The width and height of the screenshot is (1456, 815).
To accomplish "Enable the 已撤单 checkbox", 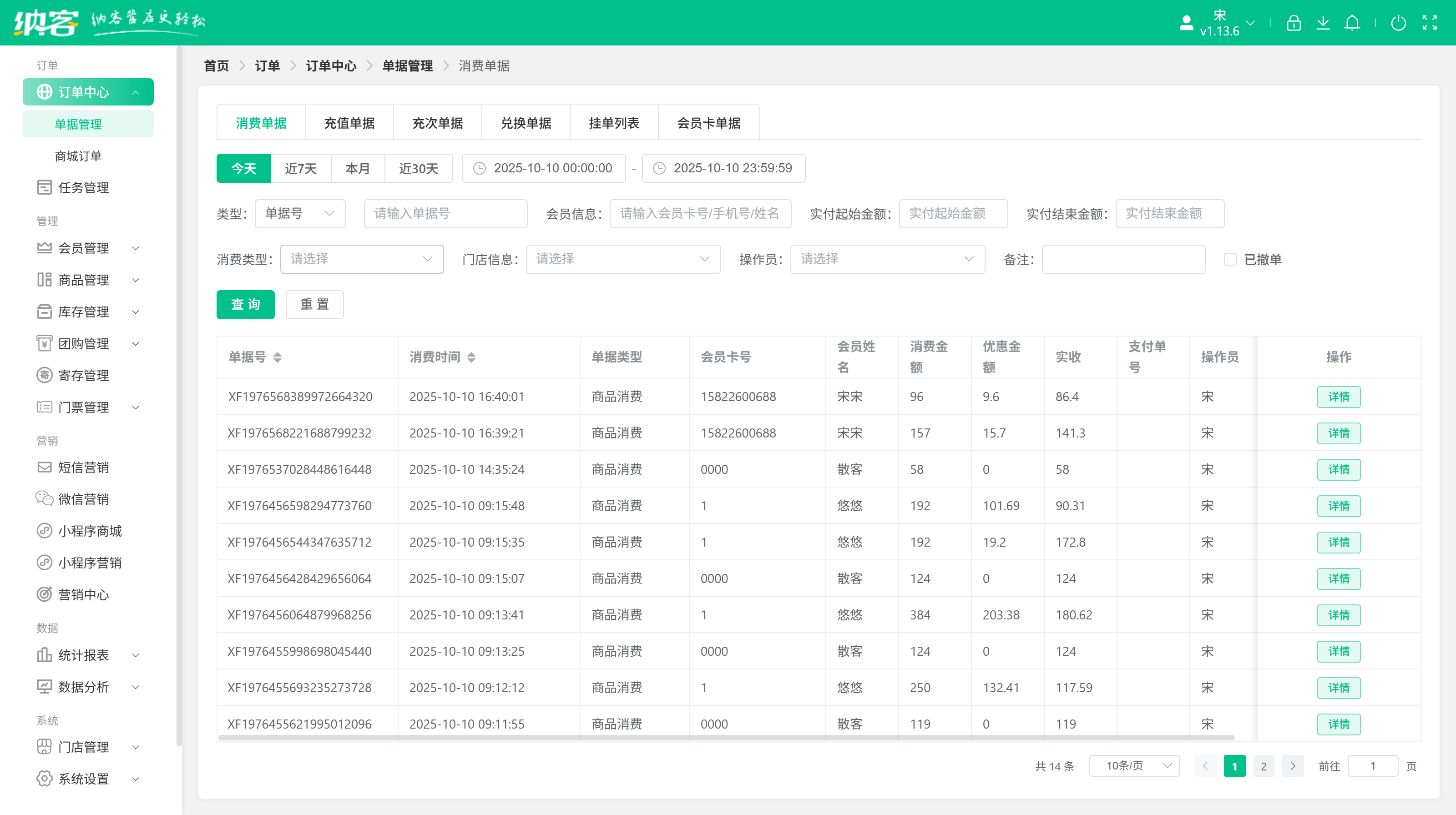I will (x=1230, y=259).
